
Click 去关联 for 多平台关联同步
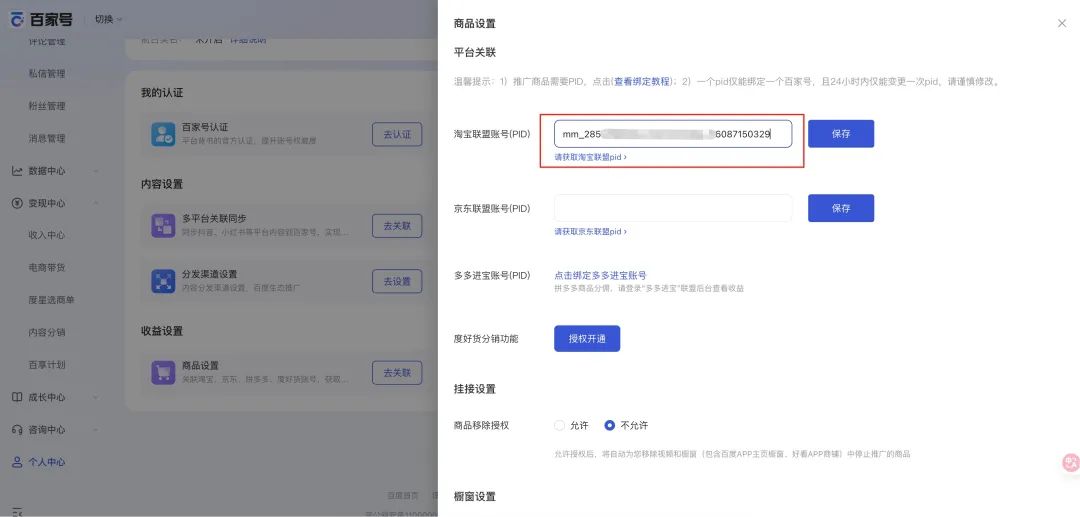click(x=397, y=226)
